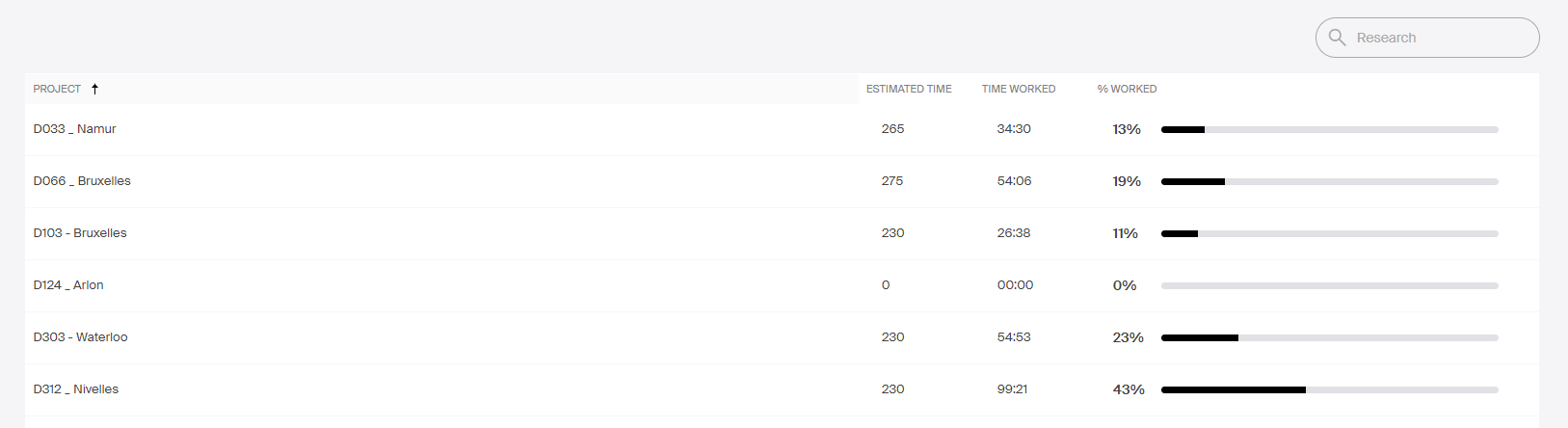Select time worked value 99:21
This screenshot has width=1568, height=428.
tap(1012, 389)
